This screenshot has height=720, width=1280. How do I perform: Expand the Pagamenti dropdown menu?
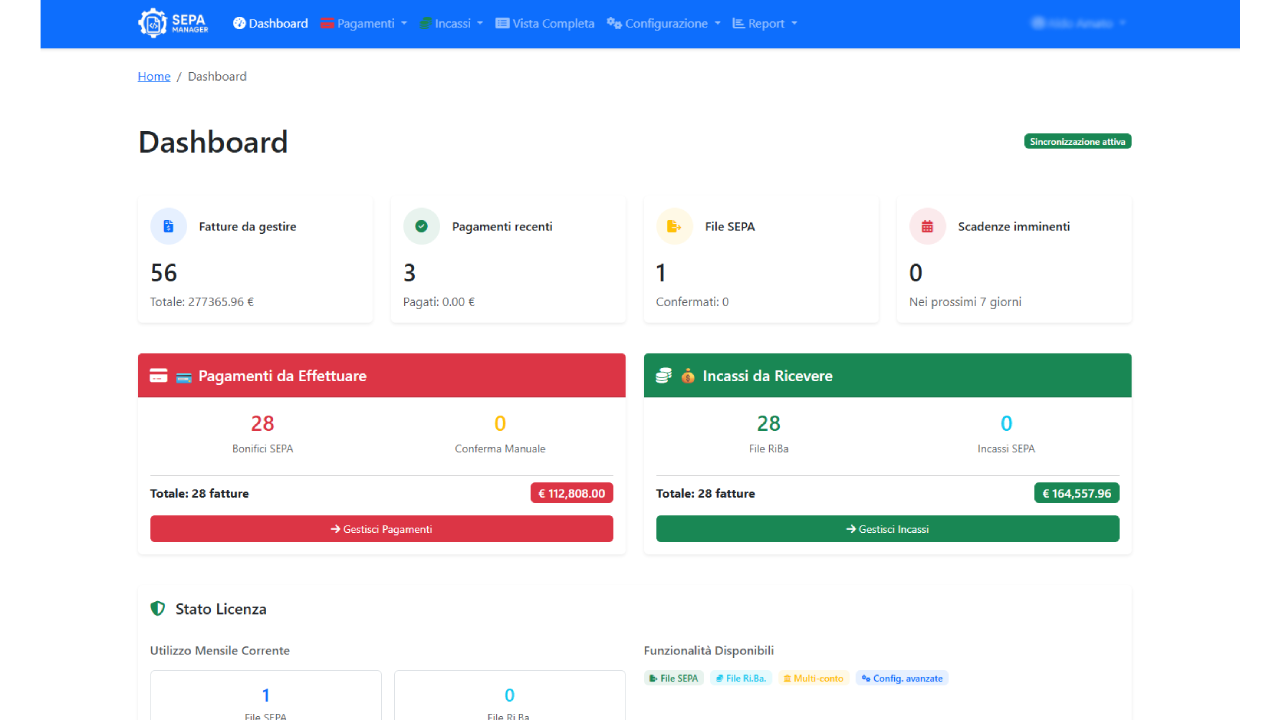(x=364, y=23)
